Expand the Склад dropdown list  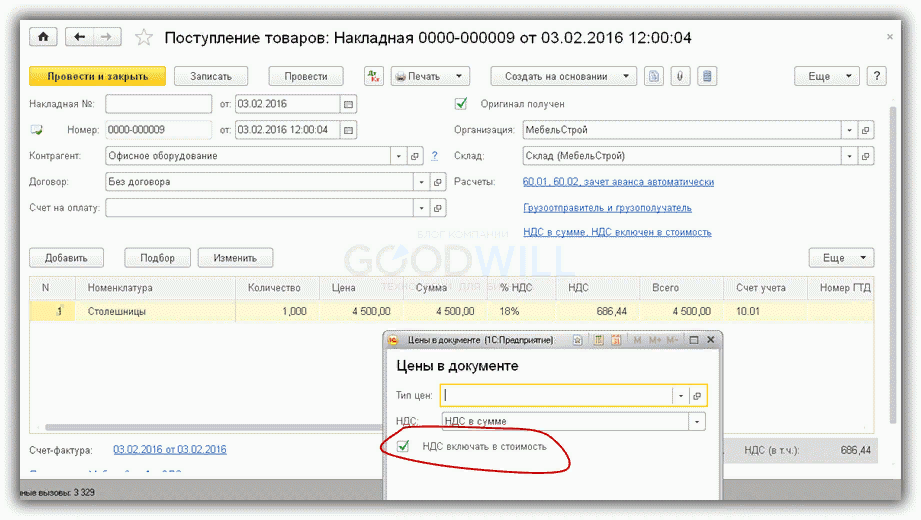(849, 156)
